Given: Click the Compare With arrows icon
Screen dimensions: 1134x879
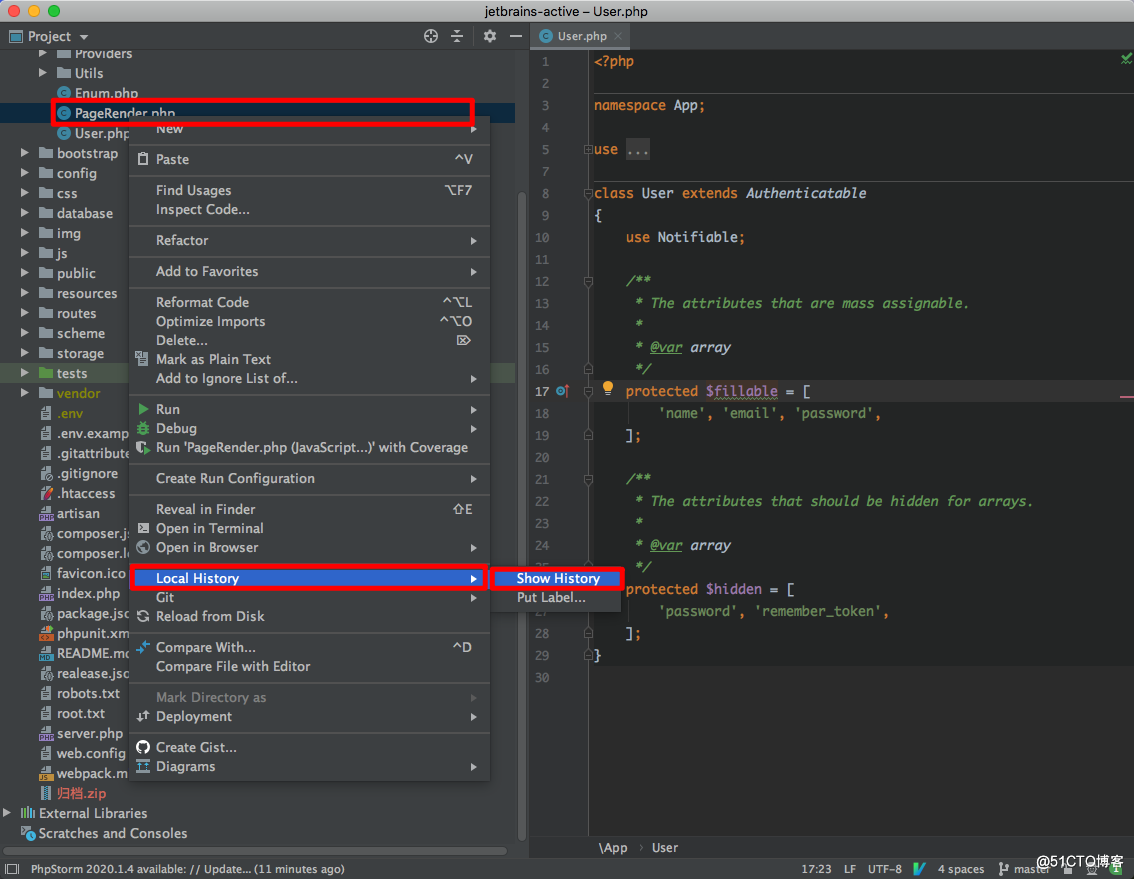Looking at the screenshot, I should pos(143,647).
